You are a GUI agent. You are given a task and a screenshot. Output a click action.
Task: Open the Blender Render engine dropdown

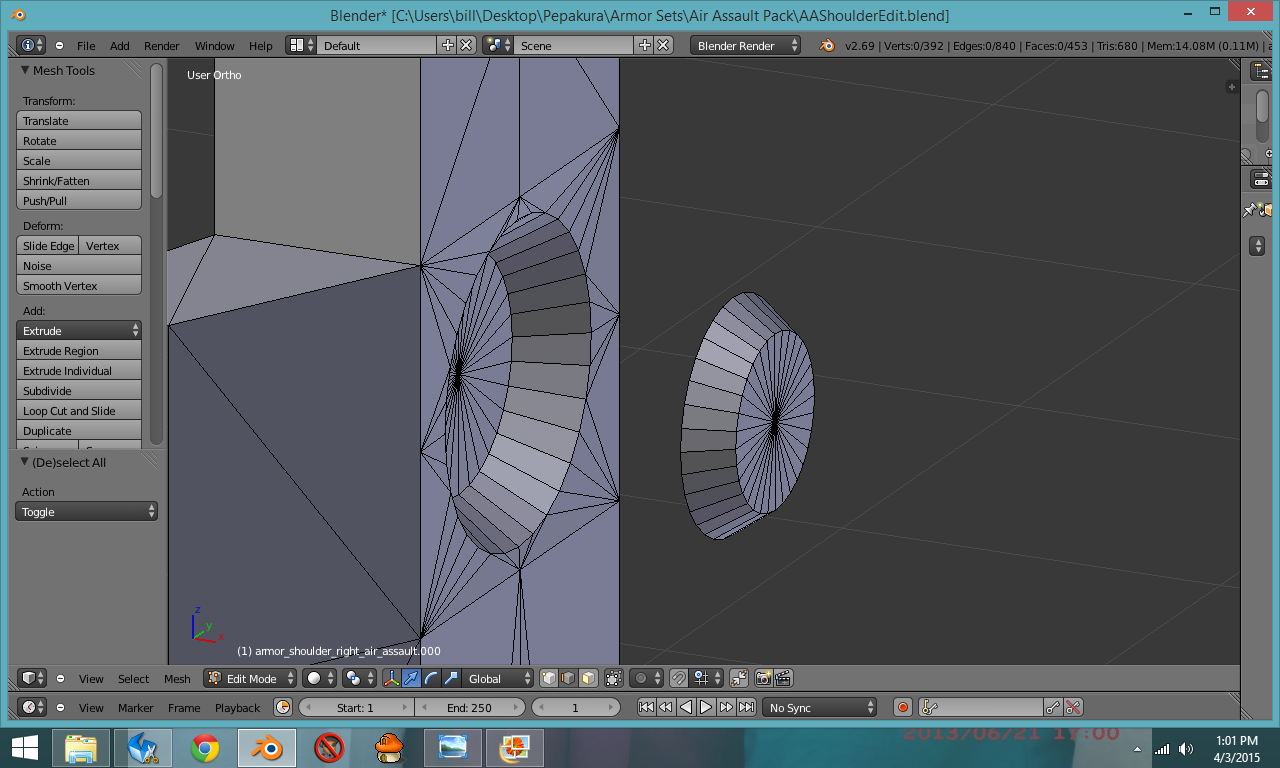[x=746, y=45]
